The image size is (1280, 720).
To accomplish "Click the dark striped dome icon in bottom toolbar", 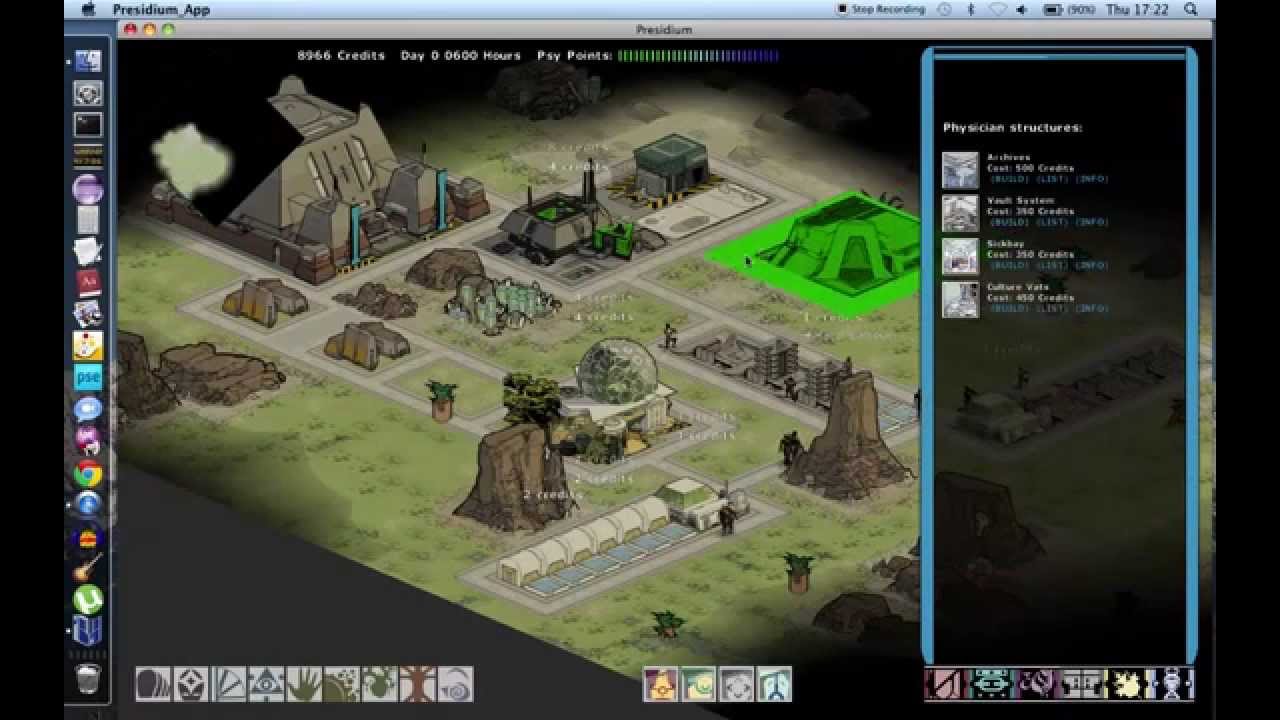I will point(153,684).
